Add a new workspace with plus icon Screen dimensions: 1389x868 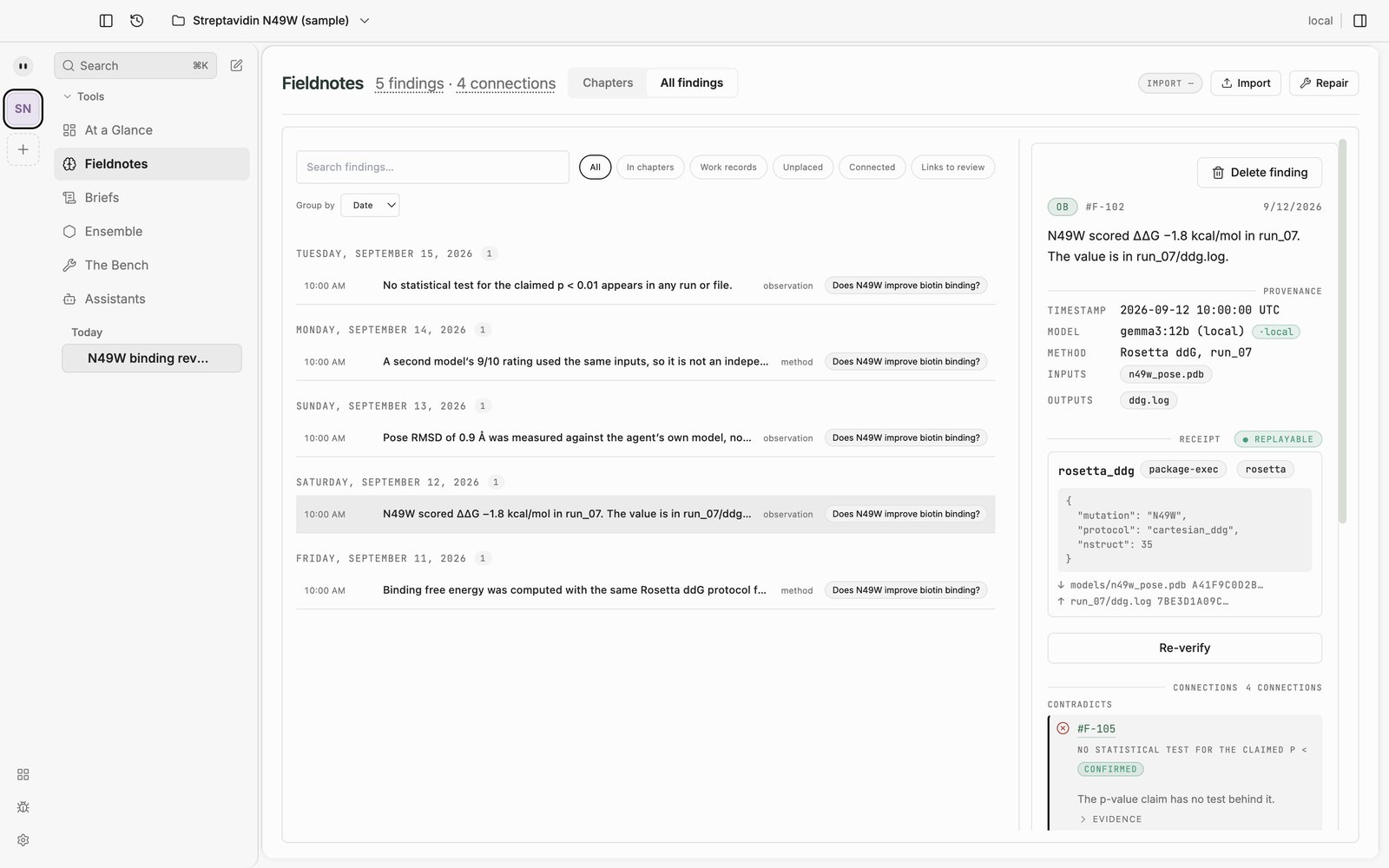tap(23, 149)
